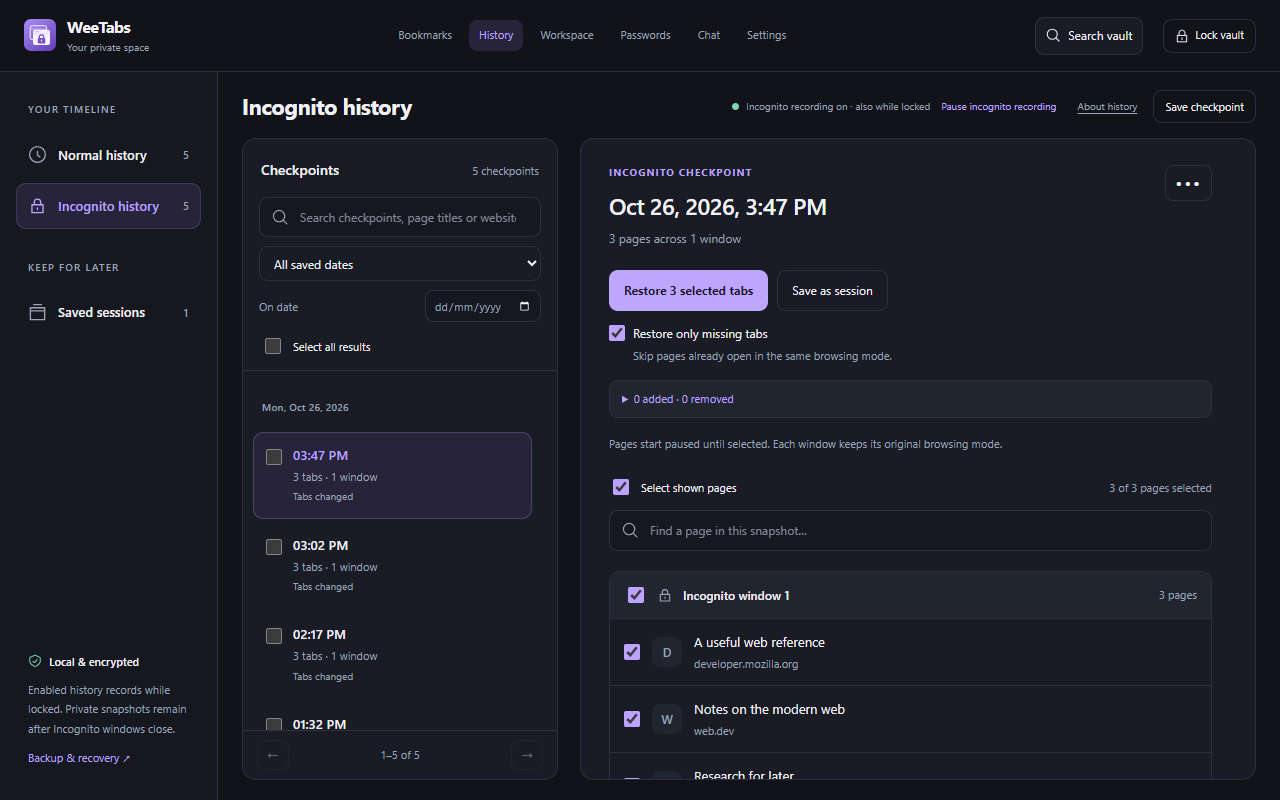The image size is (1280, 800).
Task: Uncheck A useful web reference page
Action: point(632,652)
